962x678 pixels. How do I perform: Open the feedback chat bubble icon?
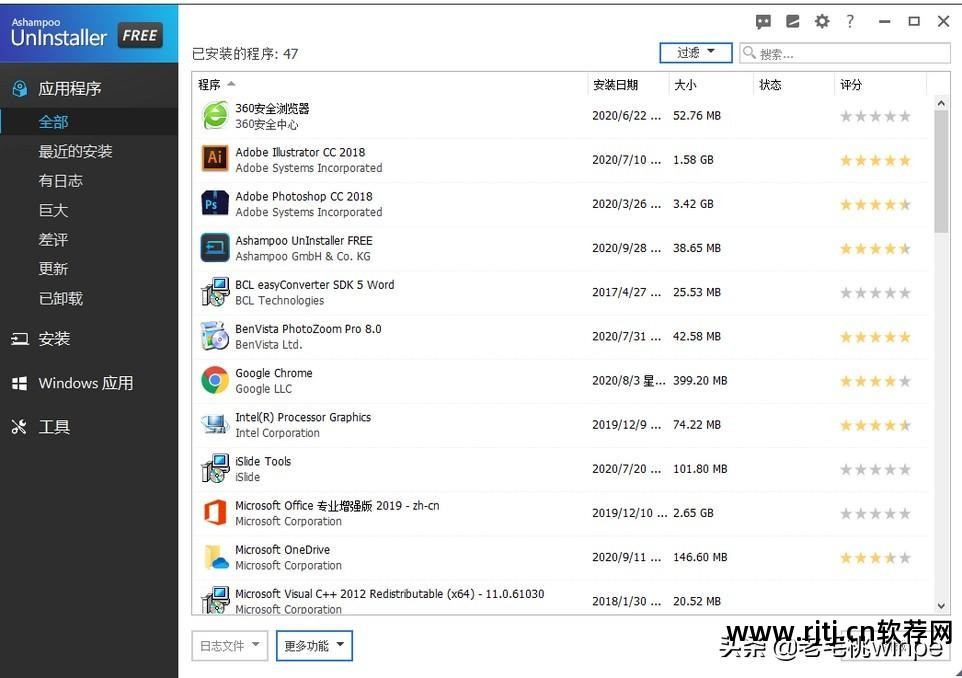pyautogui.click(x=763, y=22)
